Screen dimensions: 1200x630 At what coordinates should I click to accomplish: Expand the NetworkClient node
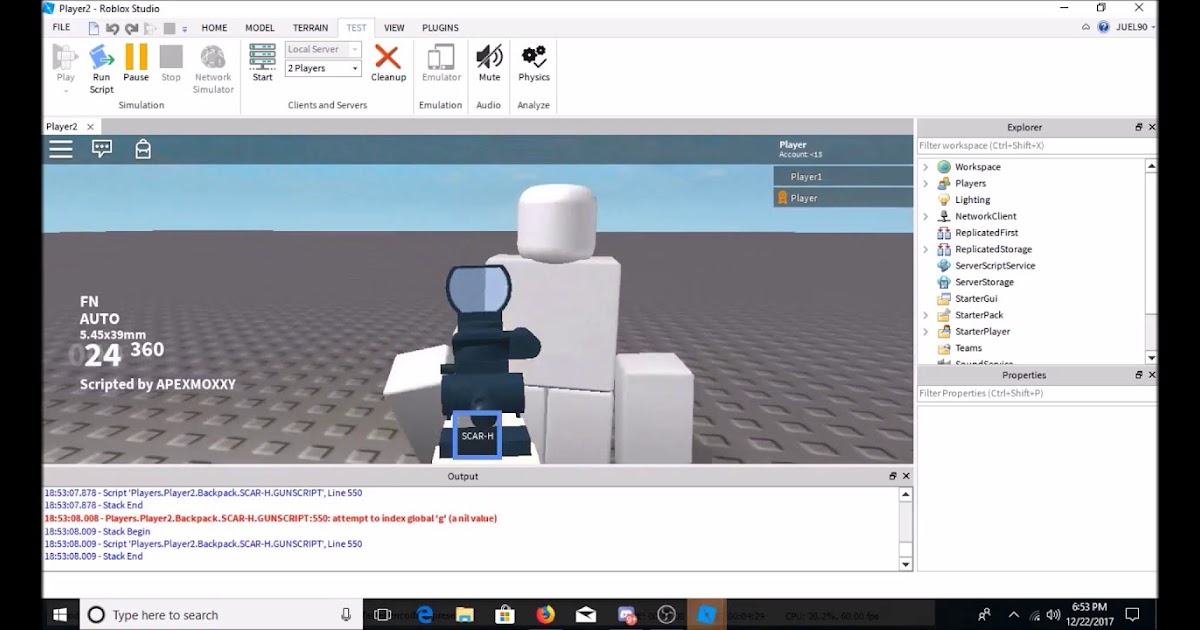click(x=925, y=216)
